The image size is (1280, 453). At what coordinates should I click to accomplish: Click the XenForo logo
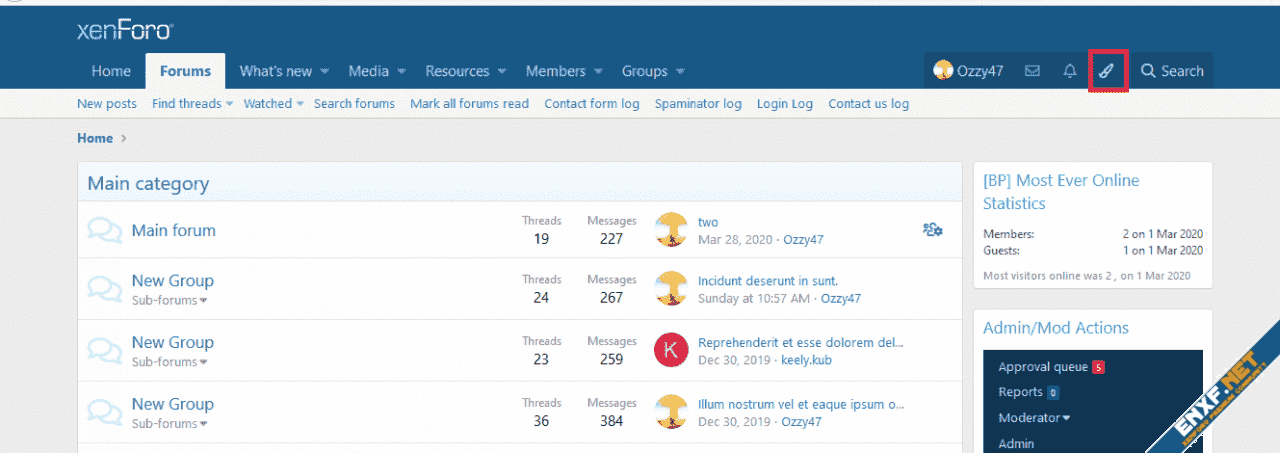click(x=125, y=31)
